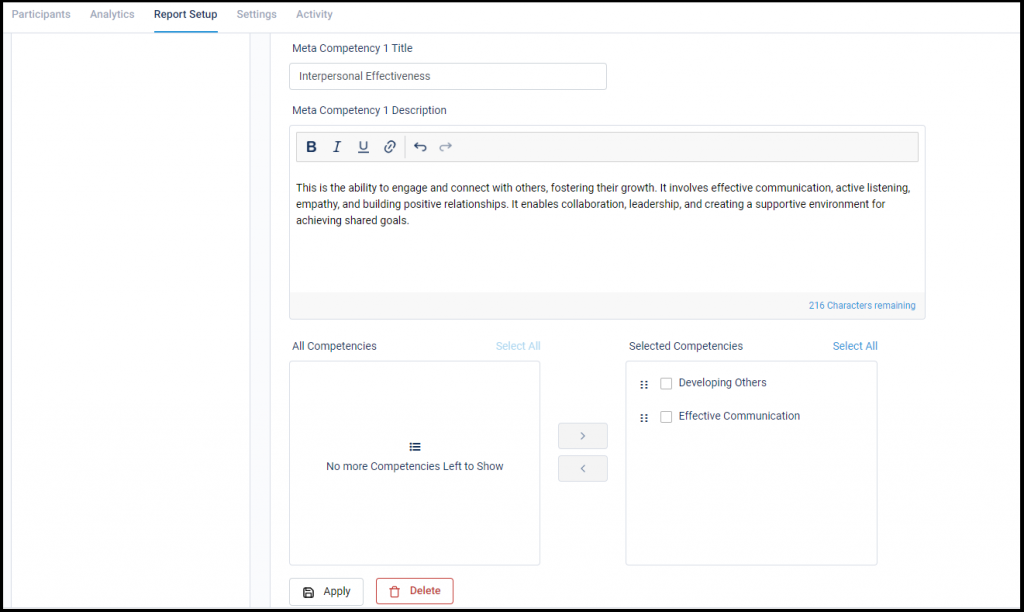The image size is (1024, 612).
Task: Apply underline formatting in the description editor
Action: (x=363, y=146)
